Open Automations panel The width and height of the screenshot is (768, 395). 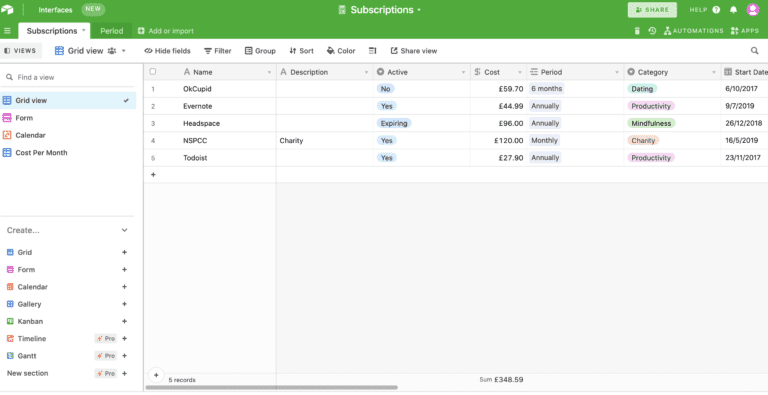[693, 31]
